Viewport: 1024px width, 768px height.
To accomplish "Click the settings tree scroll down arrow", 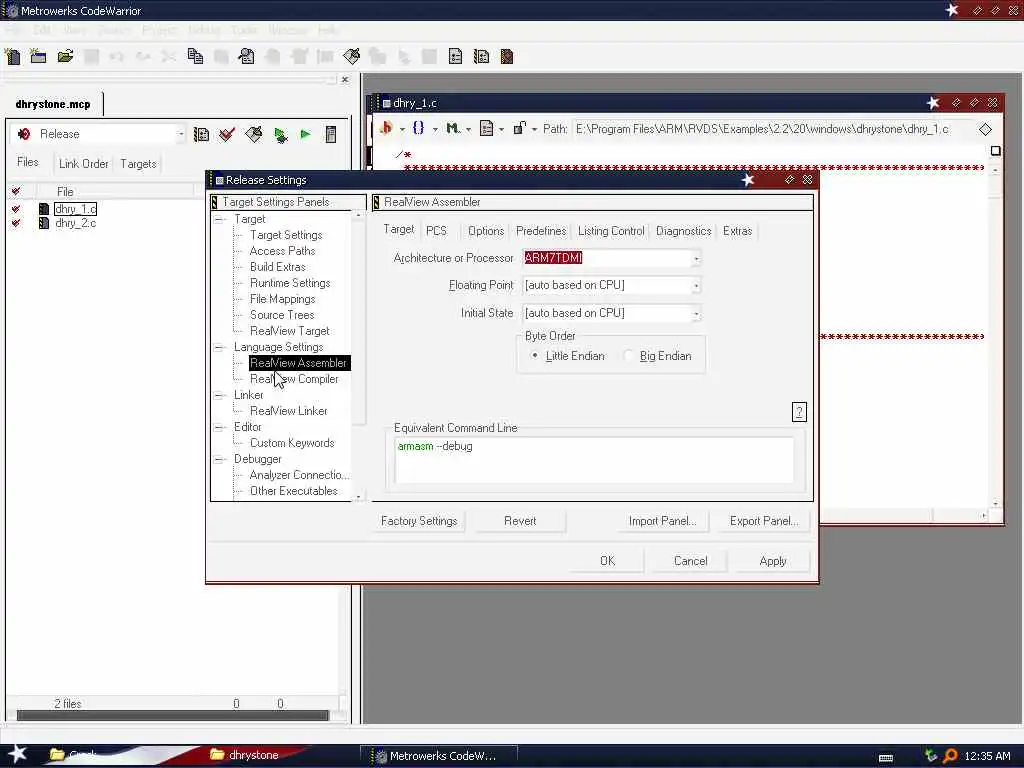I will tap(358, 498).
